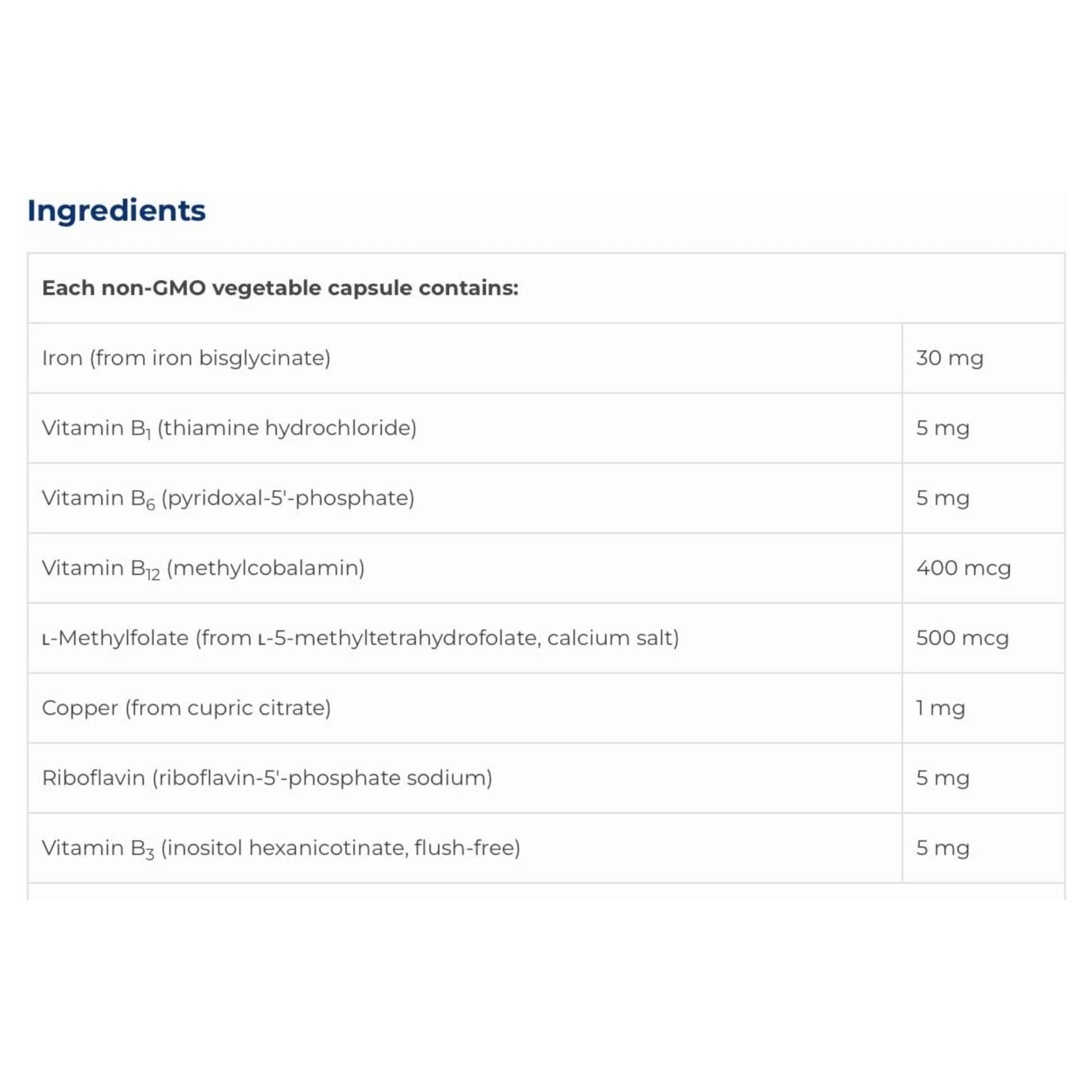Select the Vitamin B1 thiamine hydrochloride label
The image size is (1092, 1092).
click(229, 429)
